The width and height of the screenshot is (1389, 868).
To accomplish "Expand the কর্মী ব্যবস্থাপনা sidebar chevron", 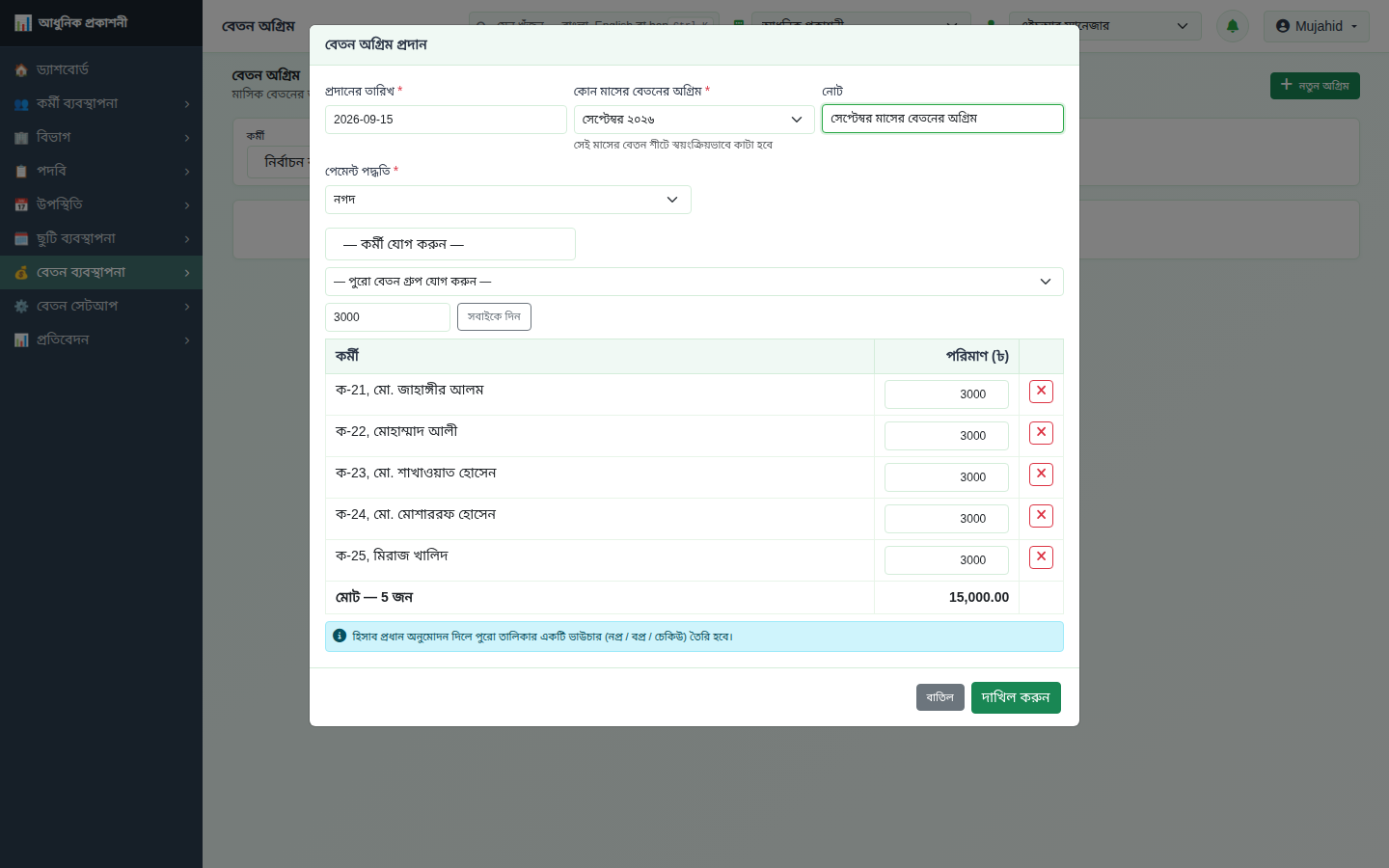I will point(187,104).
